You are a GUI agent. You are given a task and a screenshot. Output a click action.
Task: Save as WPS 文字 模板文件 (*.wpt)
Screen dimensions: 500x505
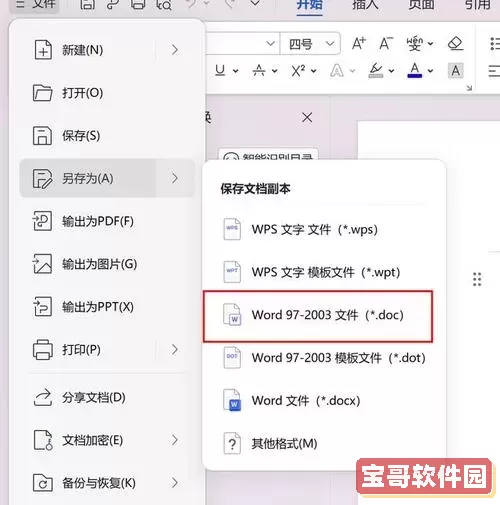coord(318,272)
